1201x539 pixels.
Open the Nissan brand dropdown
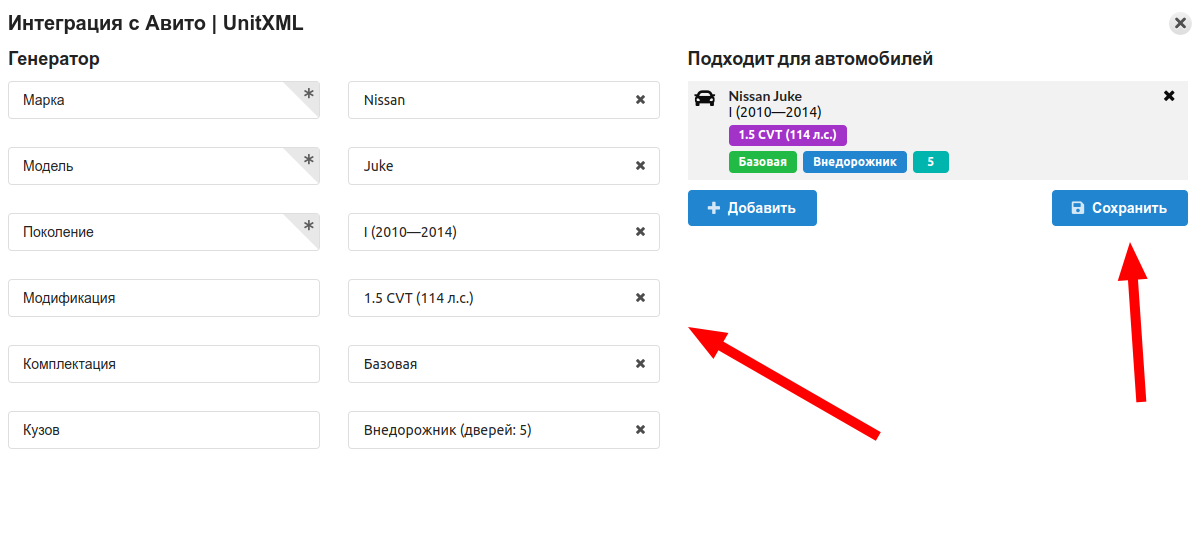coord(504,100)
